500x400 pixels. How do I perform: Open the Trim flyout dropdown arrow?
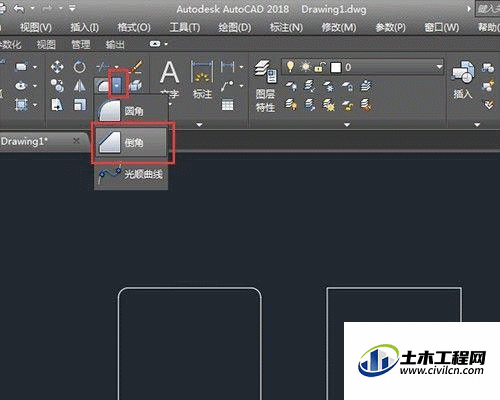pos(117,67)
